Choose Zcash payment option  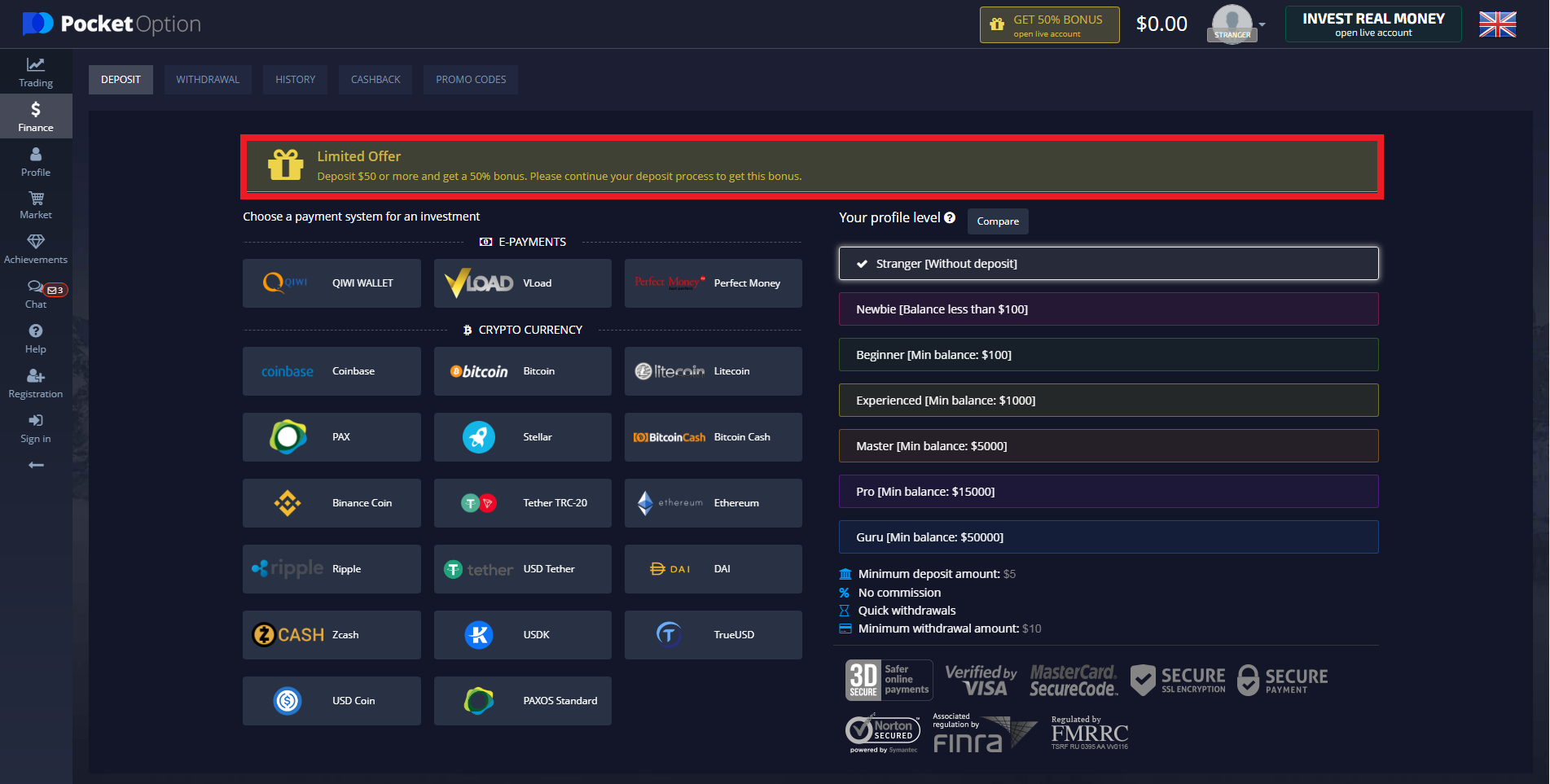(332, 635)
